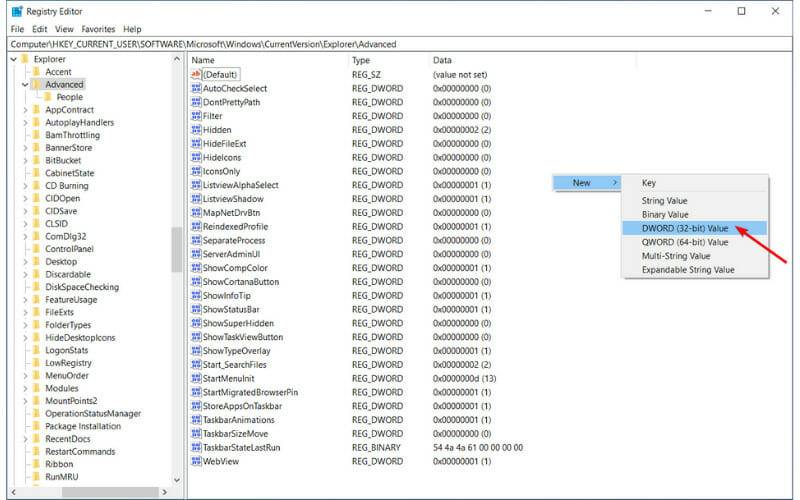Click the folder icon of the Accent key
The height and width of the screenshot is (500, 800).
[x=37, y=72]
